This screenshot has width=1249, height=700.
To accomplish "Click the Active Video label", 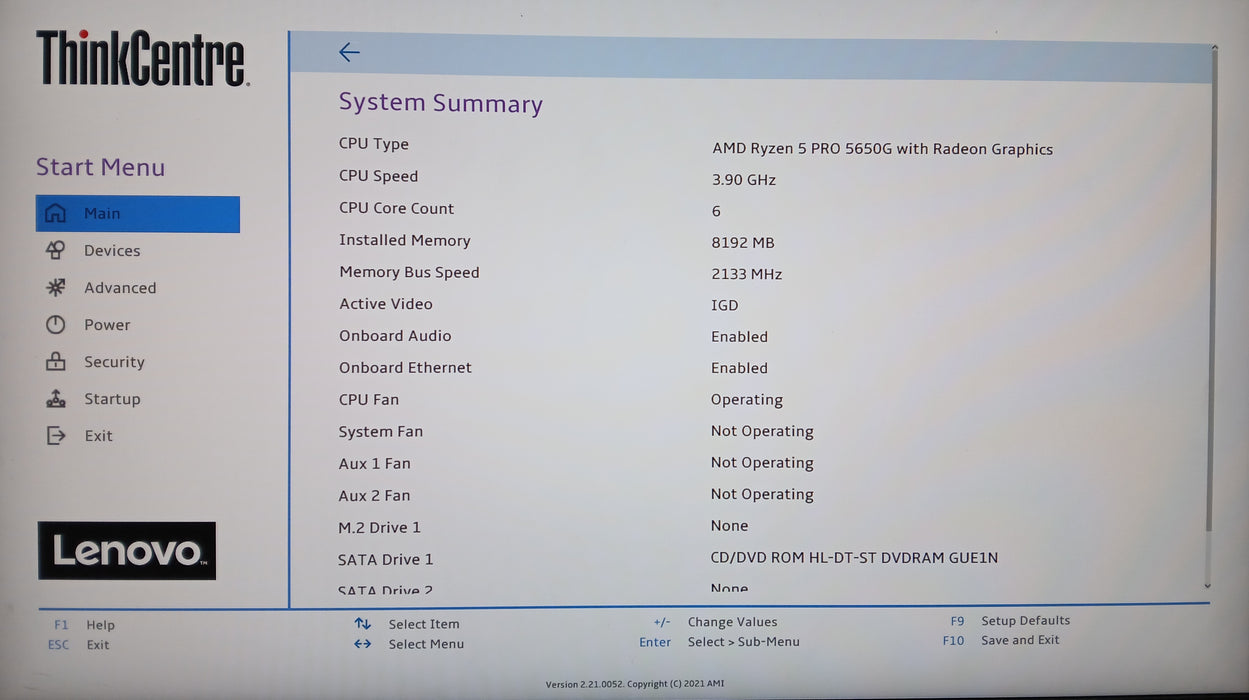I will [386, 304].
